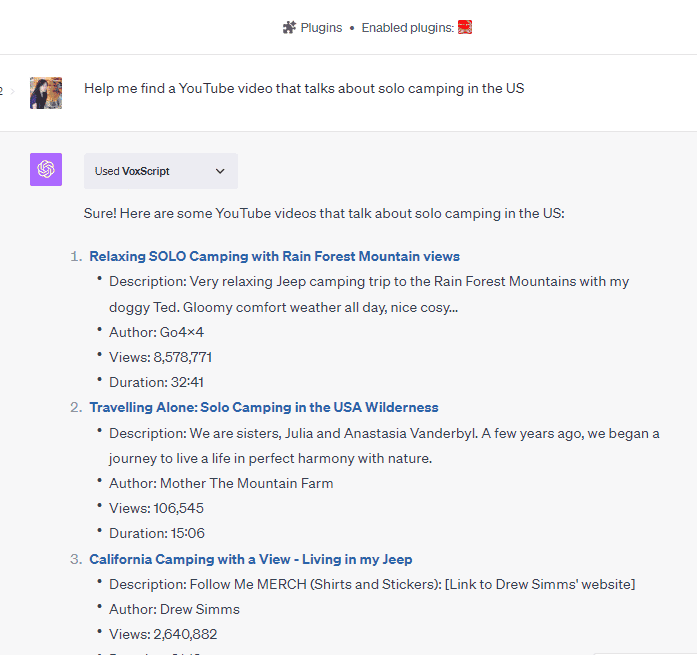Screen dimensions: 697x655
Task: Open Relaxing SOLO Camping video link
Action: (274, 256)
